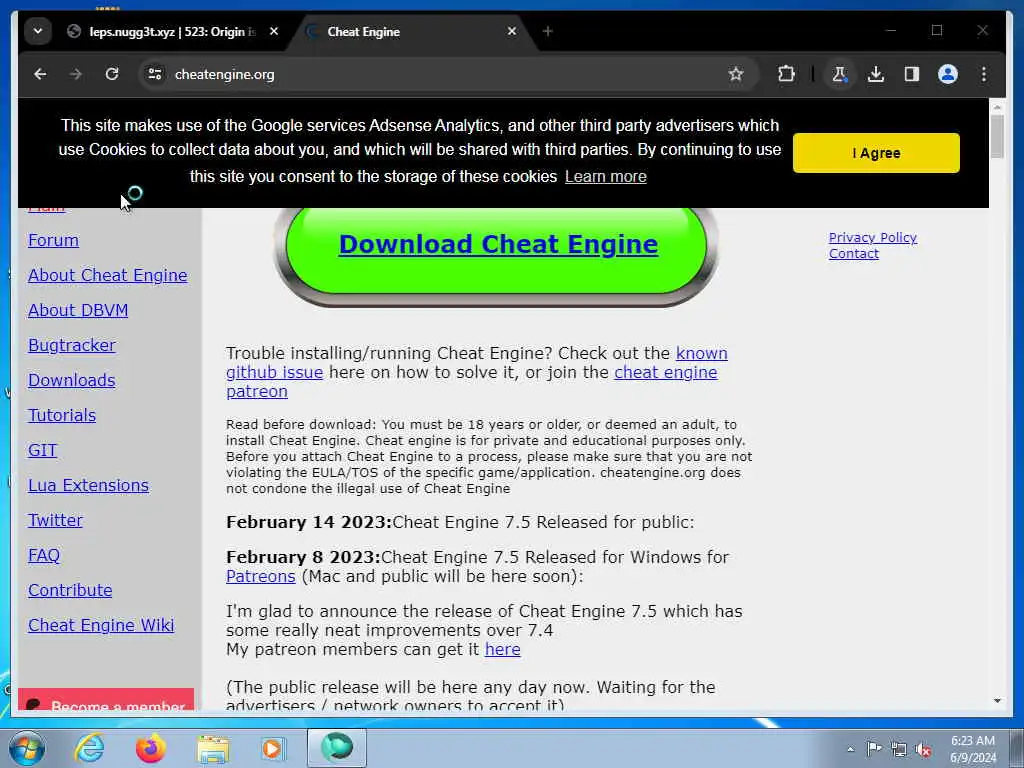This screenshot has width=1024, height=768.
Task: Click the Become a member banner
Action: coord(106,699)
